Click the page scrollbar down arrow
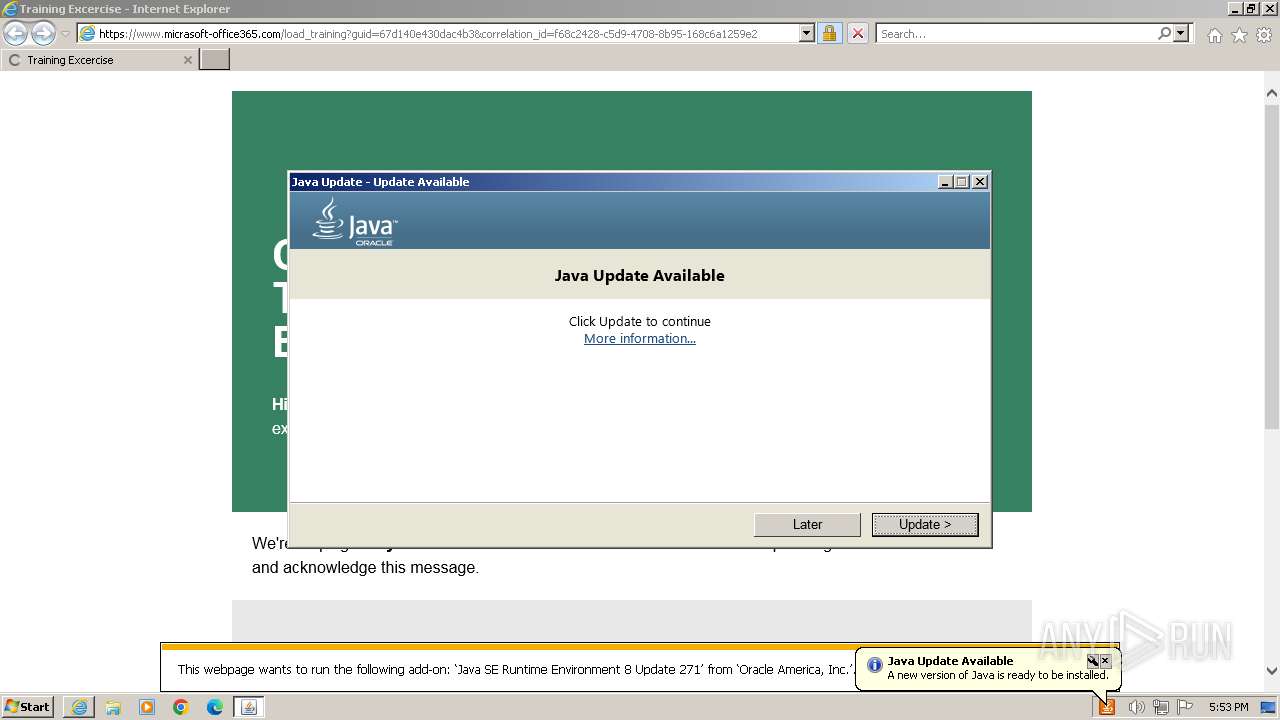Viewport: 1280px width, 720px height. [x=1271, y=671]
